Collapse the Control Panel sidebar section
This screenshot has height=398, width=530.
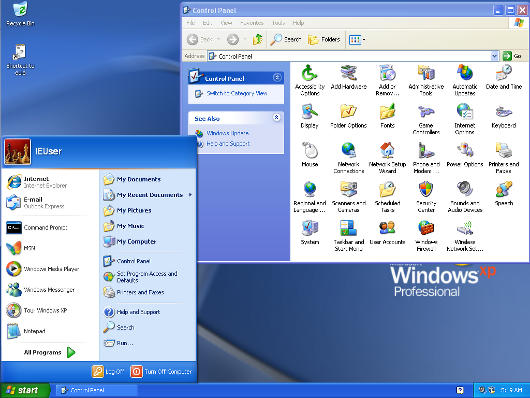point(277,78)
